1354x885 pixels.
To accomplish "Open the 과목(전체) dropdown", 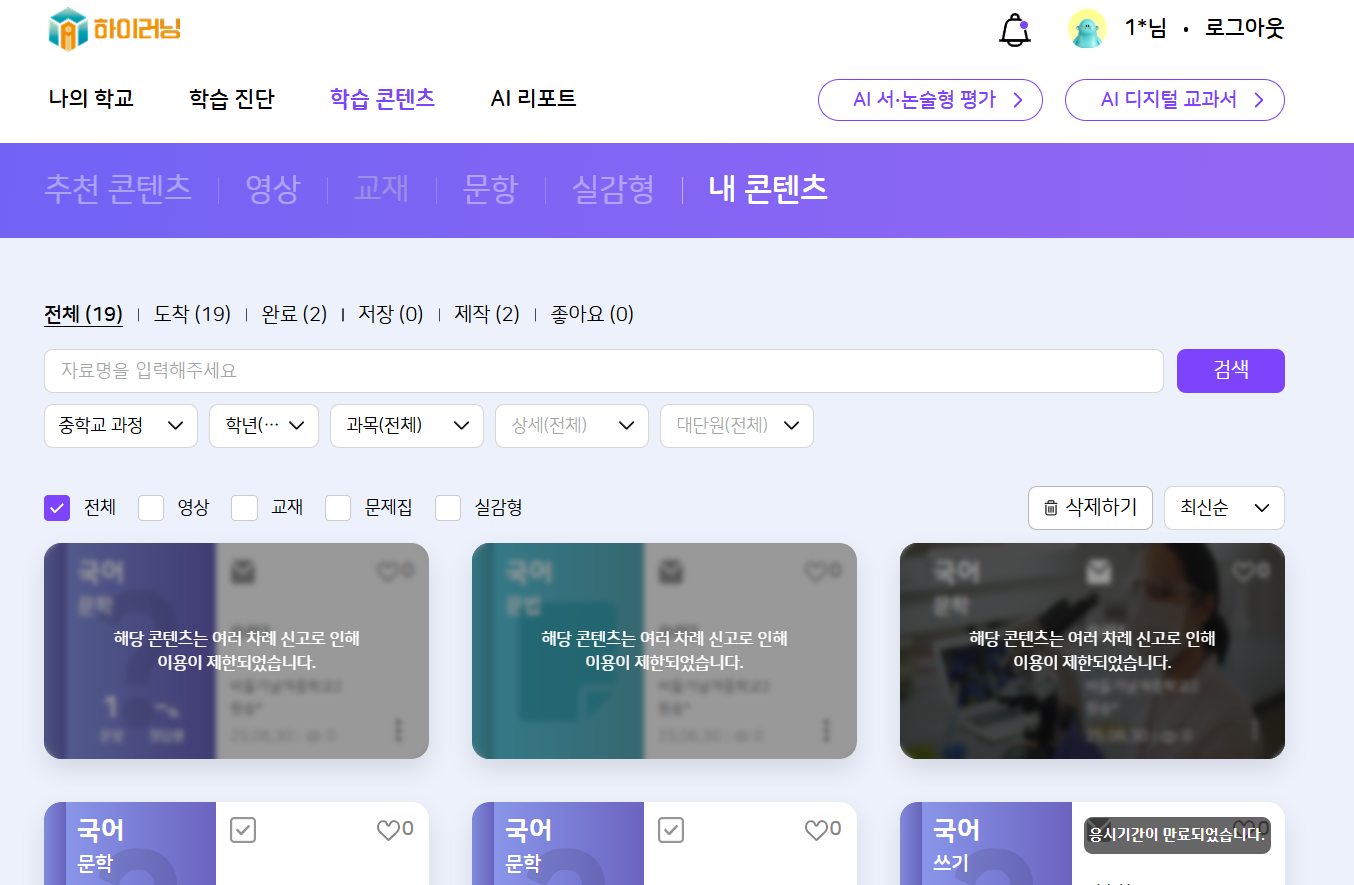I will (407, 426).
